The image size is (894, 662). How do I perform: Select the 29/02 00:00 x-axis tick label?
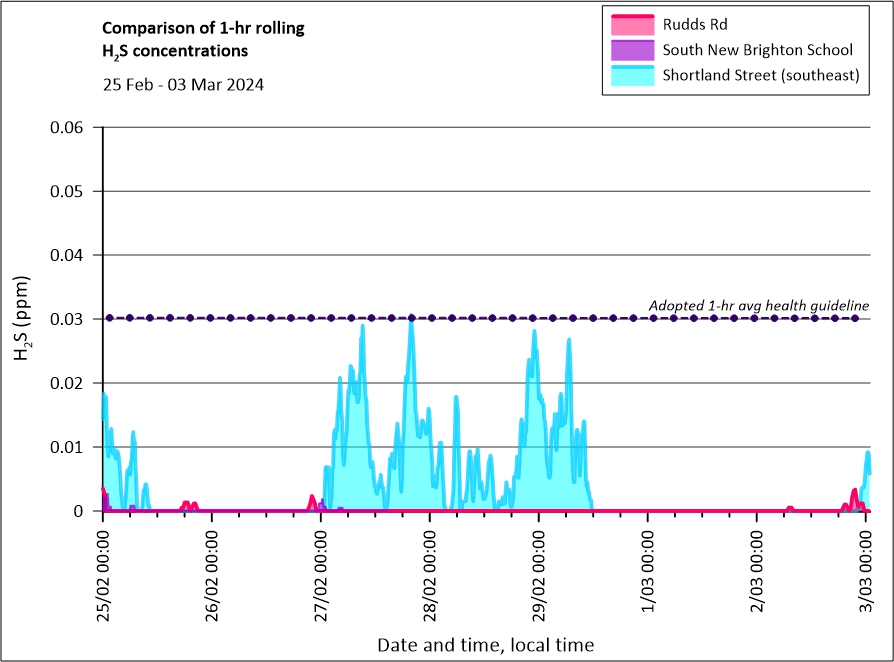tap(539, 572)
